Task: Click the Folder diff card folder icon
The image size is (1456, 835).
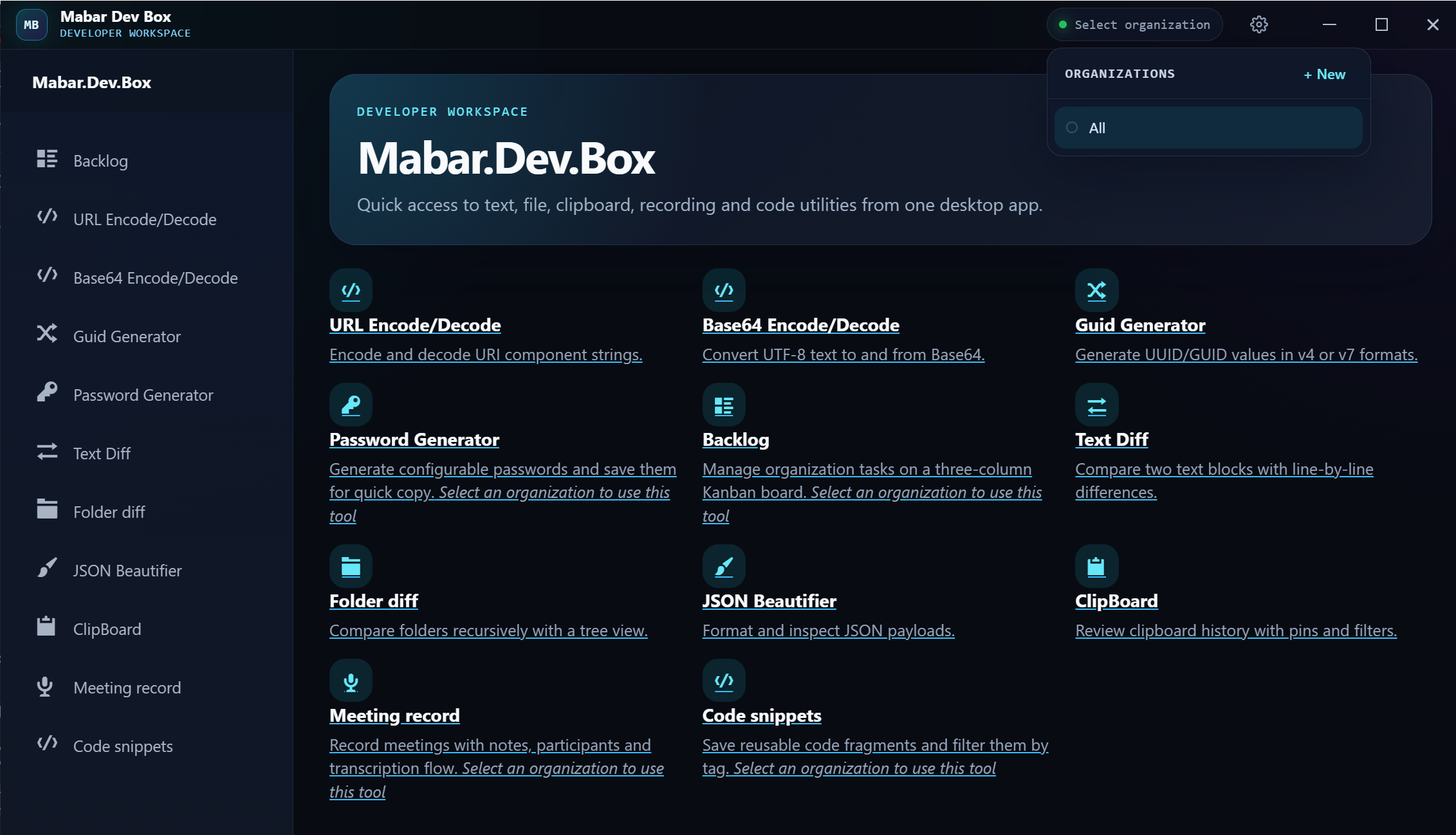Action: click(x=351, y=566)
